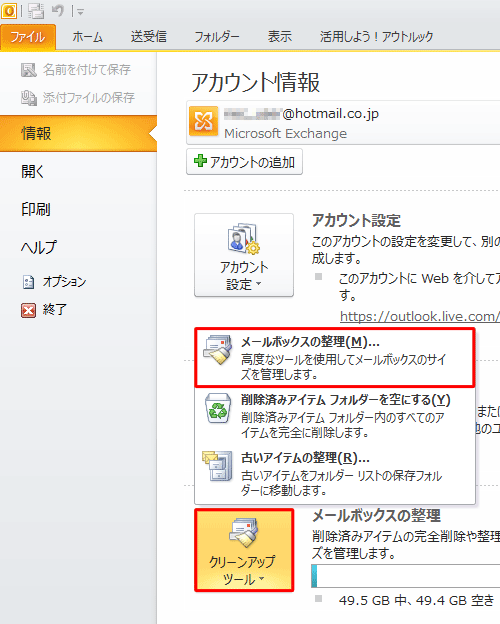Image resolution: width=500 pixels, height=624 pixels.
Task: Click the red X 終了 icon
Action: (28, 310)
